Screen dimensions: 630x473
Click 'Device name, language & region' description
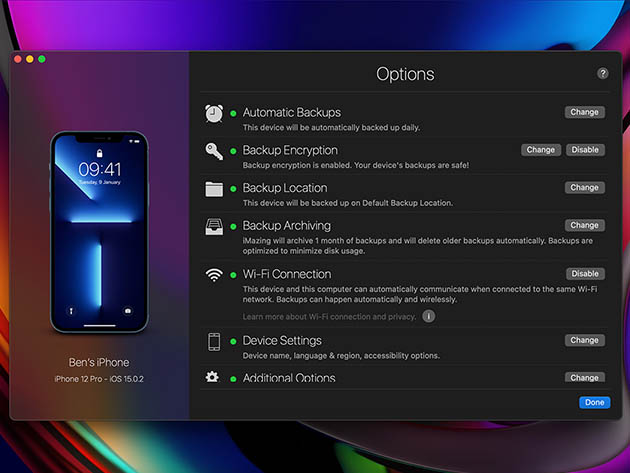click(x=341, y=356)
